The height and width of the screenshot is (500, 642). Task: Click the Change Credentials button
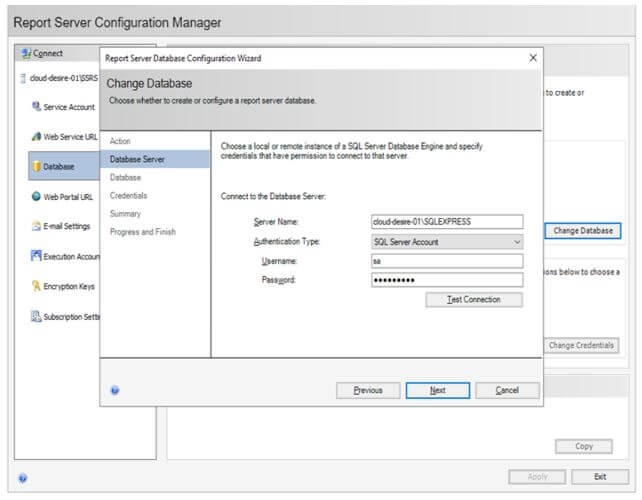pos(581,345)
